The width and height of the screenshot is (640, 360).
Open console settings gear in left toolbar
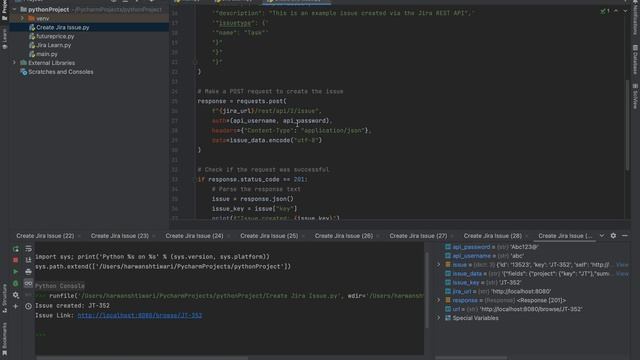[16, 295]
